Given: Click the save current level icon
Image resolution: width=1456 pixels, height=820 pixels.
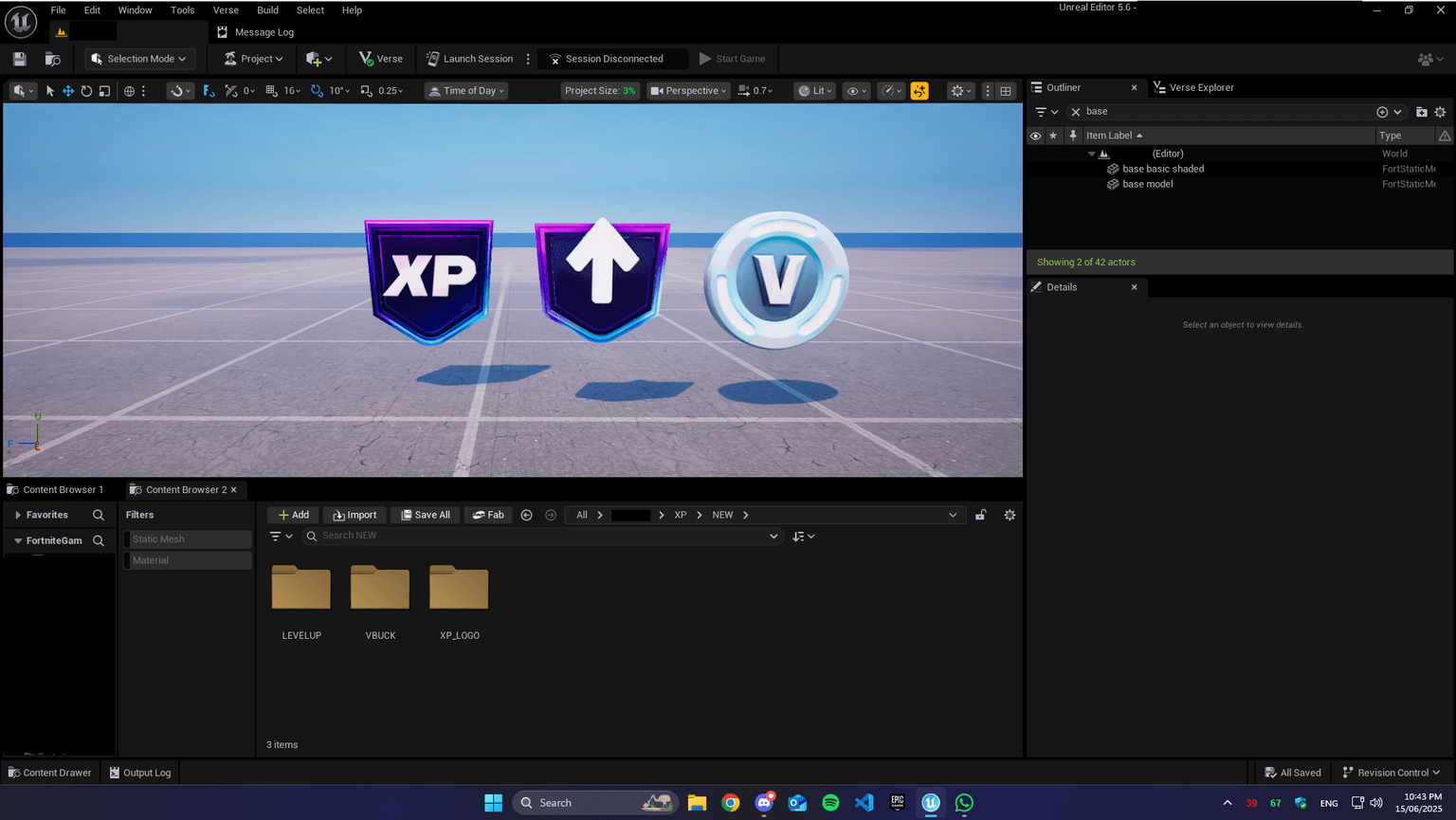Looking at the screenshot, I should tap(19, 59).
